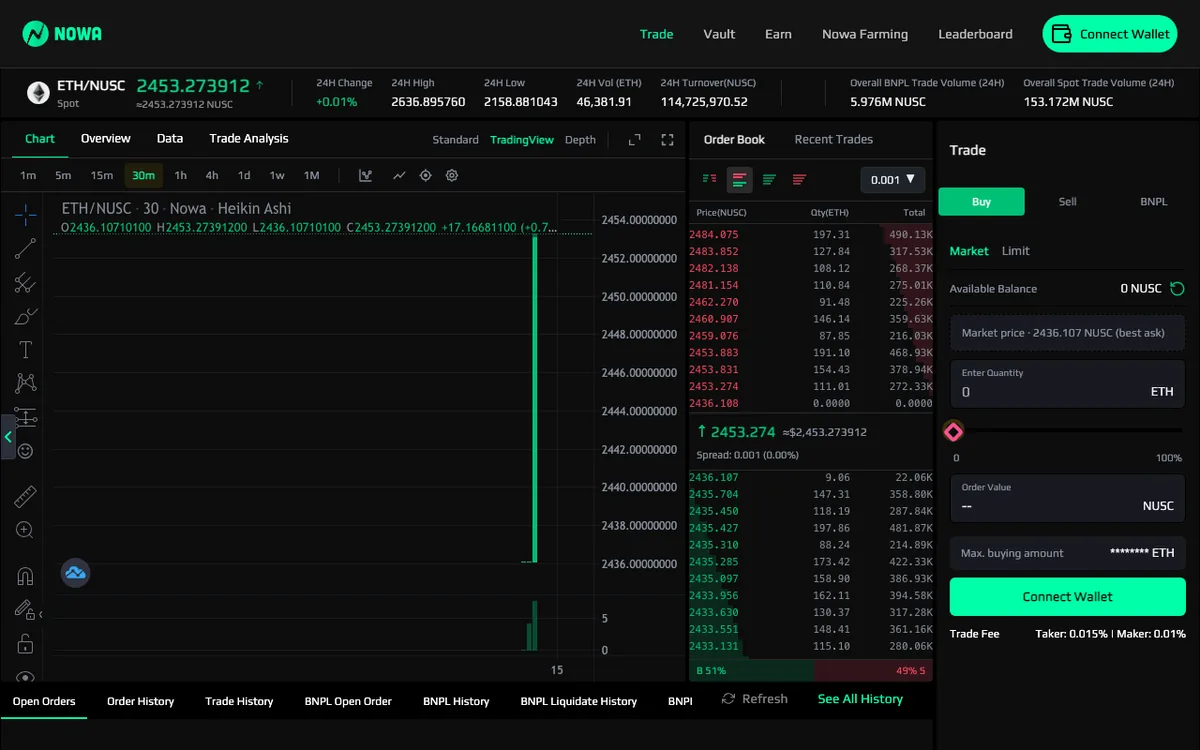Set 1d chart interval

click(x=244, y=176)
